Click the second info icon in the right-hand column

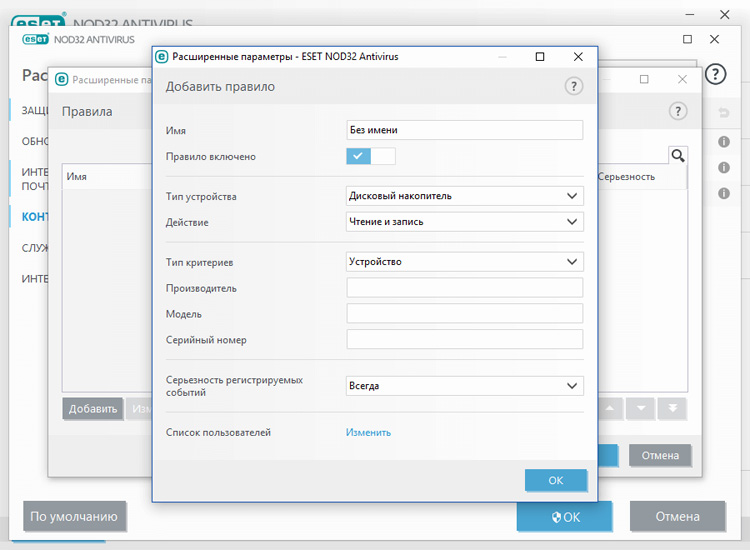click(724, 167)
